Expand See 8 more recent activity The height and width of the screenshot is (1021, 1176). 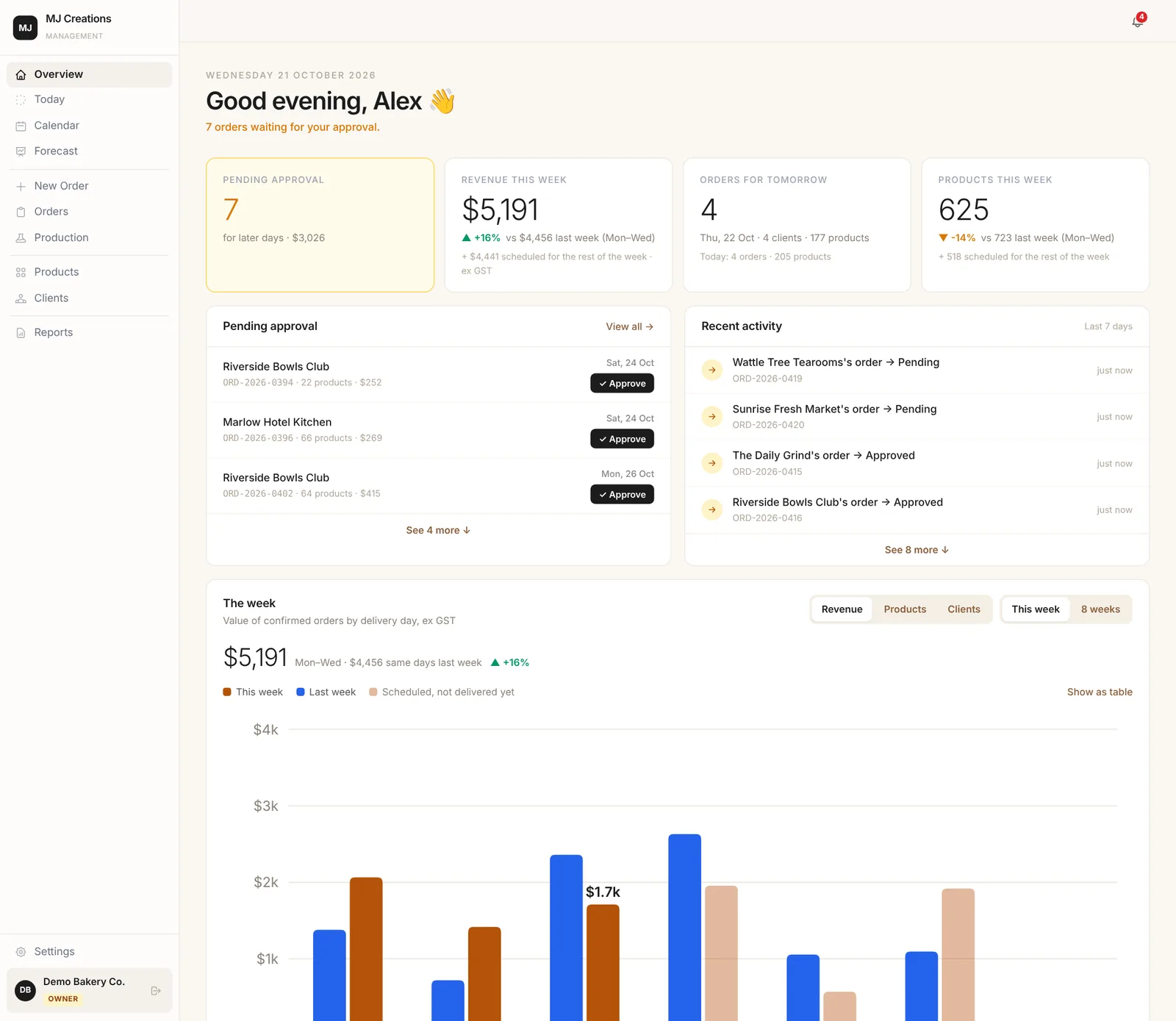[917, 550]
